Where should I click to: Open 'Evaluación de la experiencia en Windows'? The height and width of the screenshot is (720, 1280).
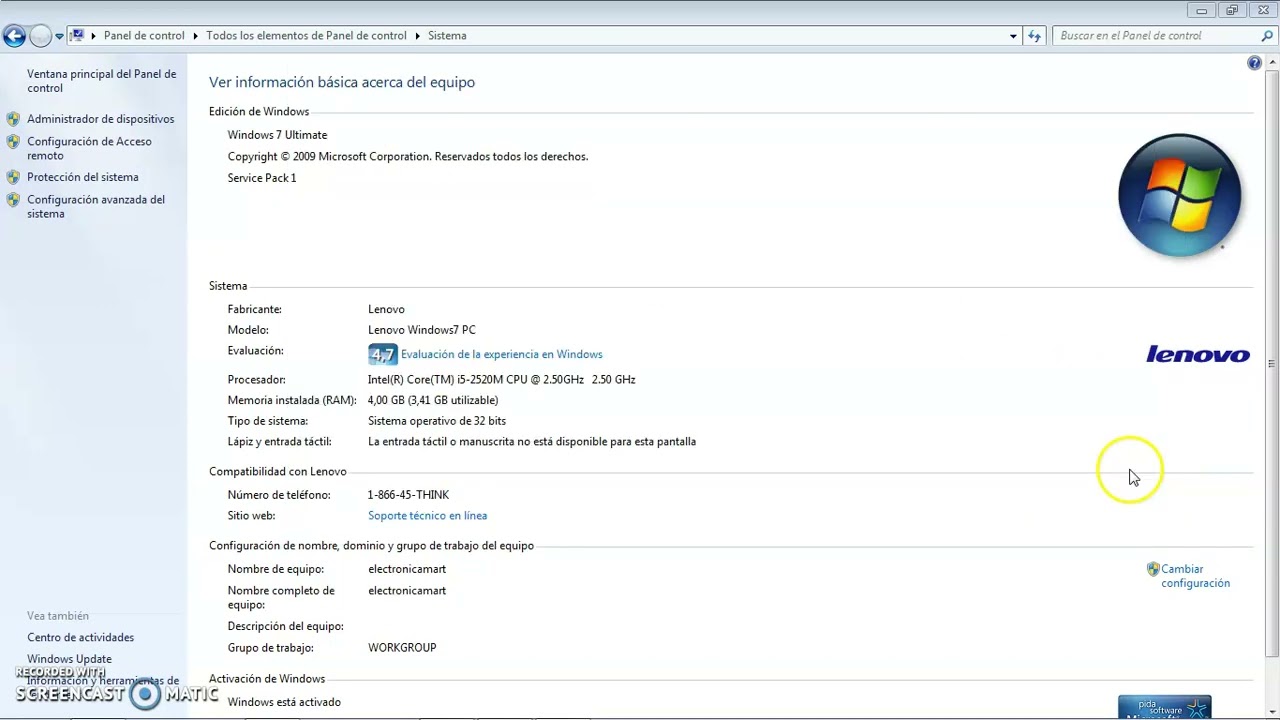[501, 354]
